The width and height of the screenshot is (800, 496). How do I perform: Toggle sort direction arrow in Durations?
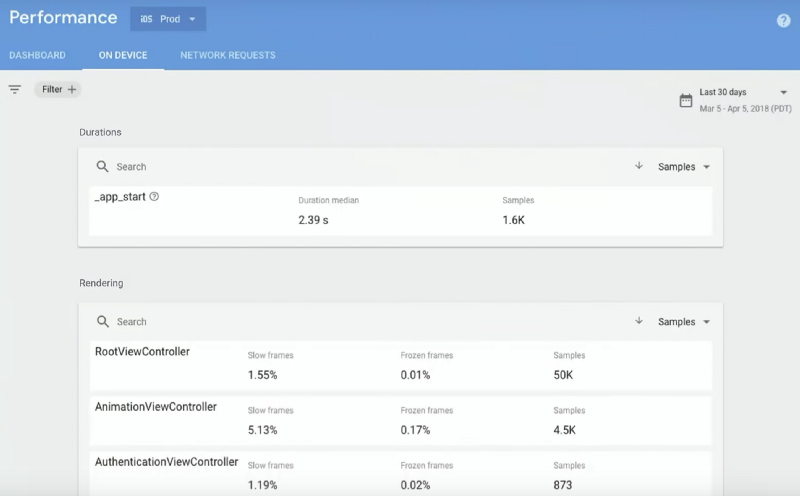pos(639,166)
